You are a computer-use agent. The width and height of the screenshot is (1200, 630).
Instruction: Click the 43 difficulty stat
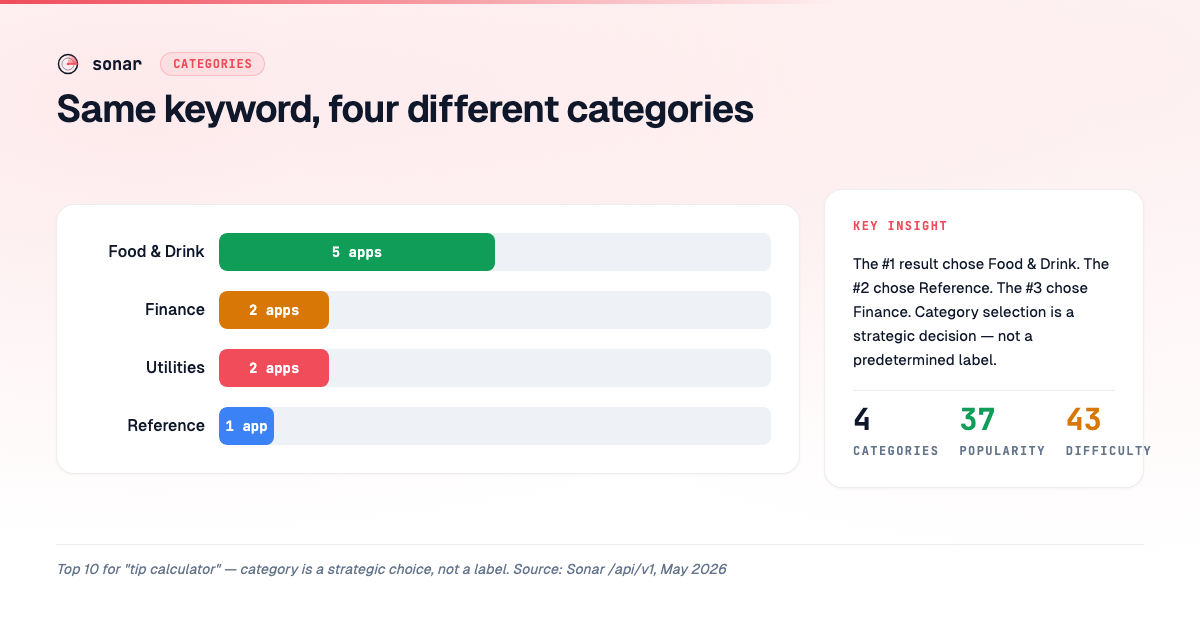(x=1108, y=431)
